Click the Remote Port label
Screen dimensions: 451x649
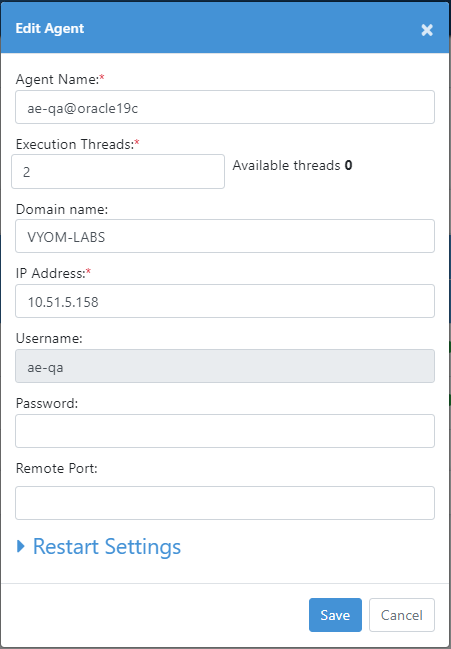click(57, 468)
